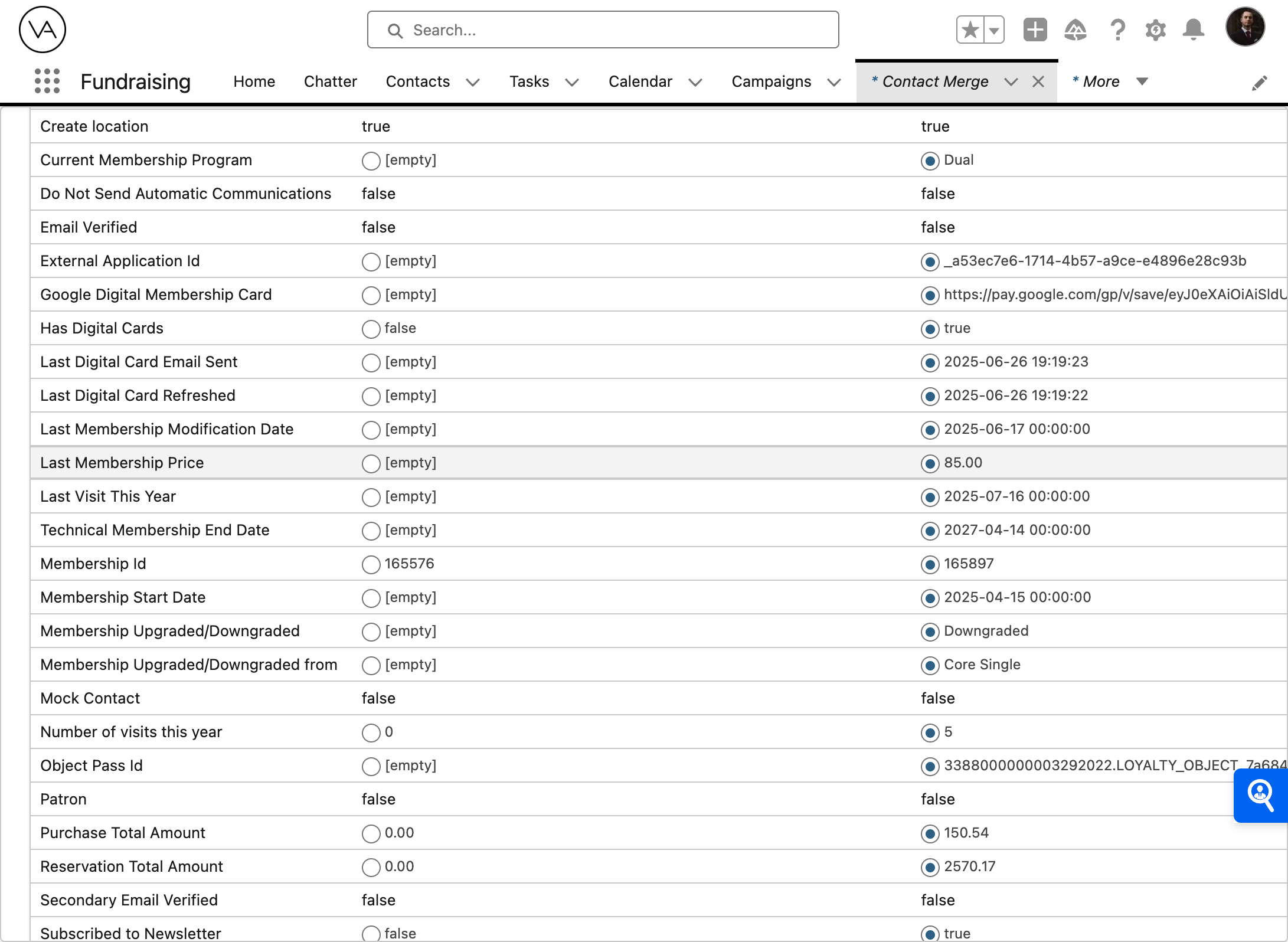Click the favorites star icon

point(970,30)
